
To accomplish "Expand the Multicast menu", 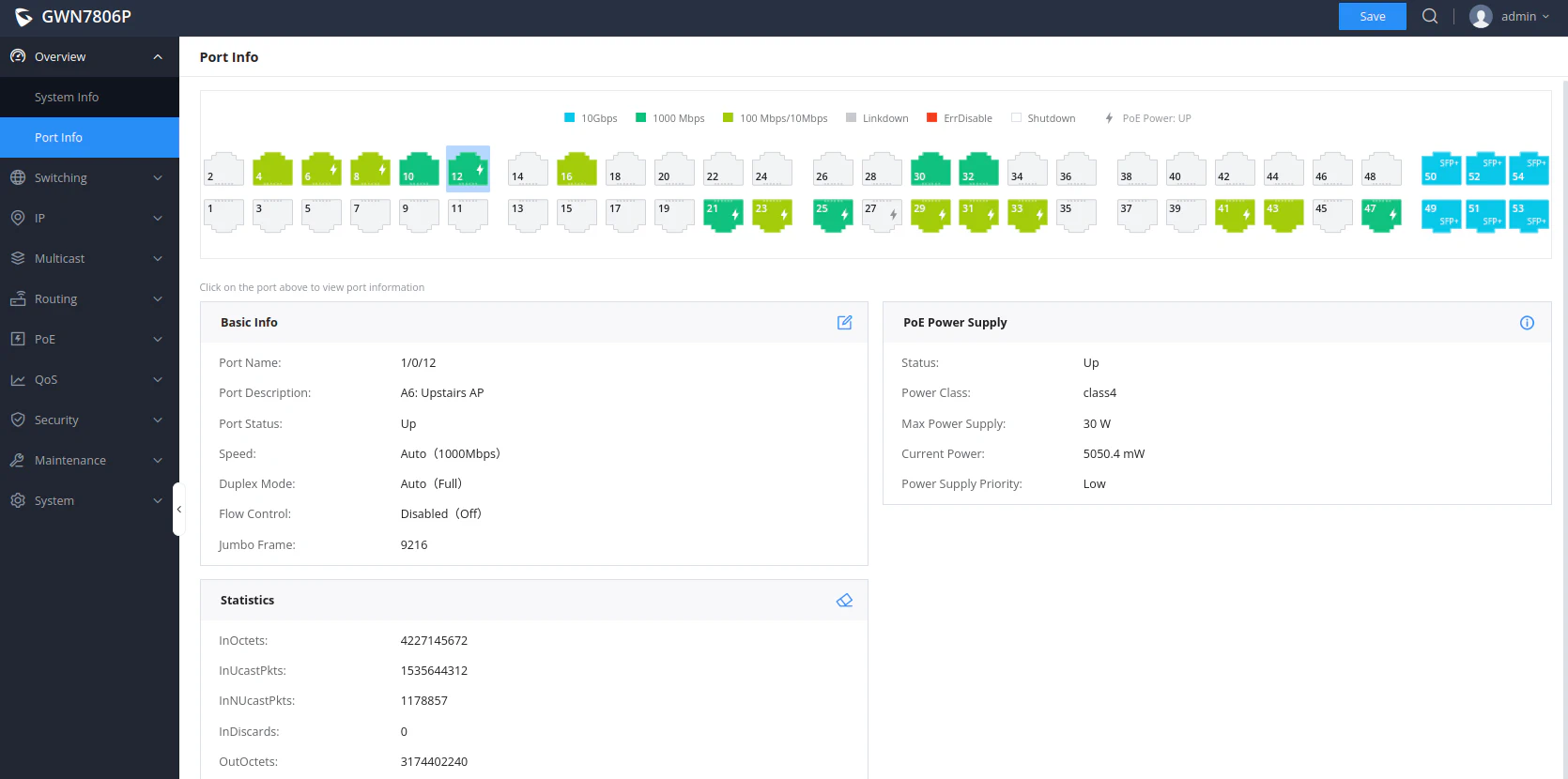I will (x=89, y=258).
